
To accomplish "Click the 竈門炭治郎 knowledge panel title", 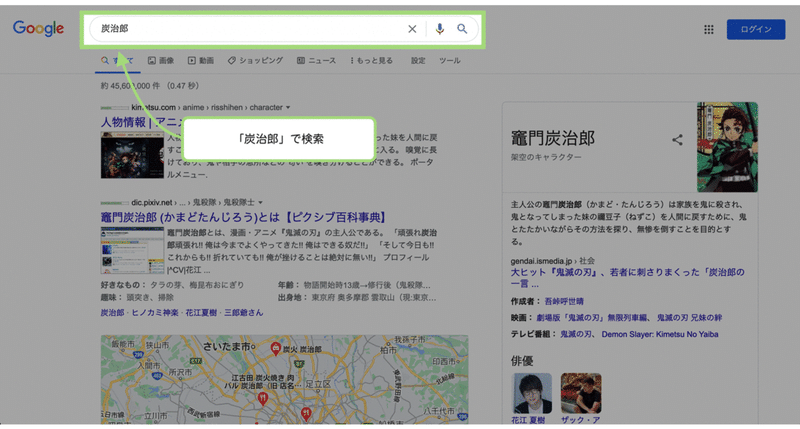I will [x=553, y=138].
